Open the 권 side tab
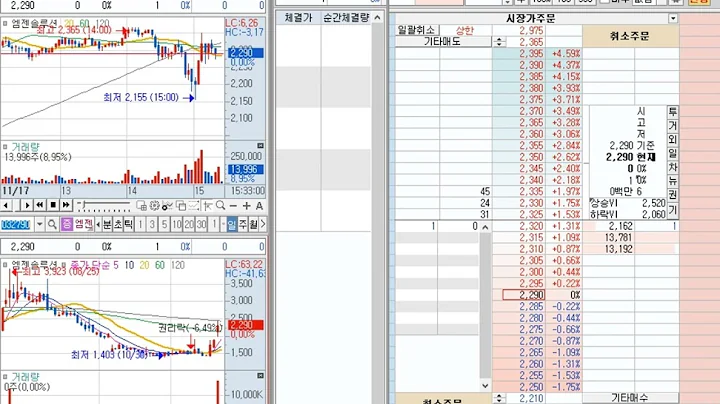The height and width of the screenshot is (404, 720). click(672, 195)
